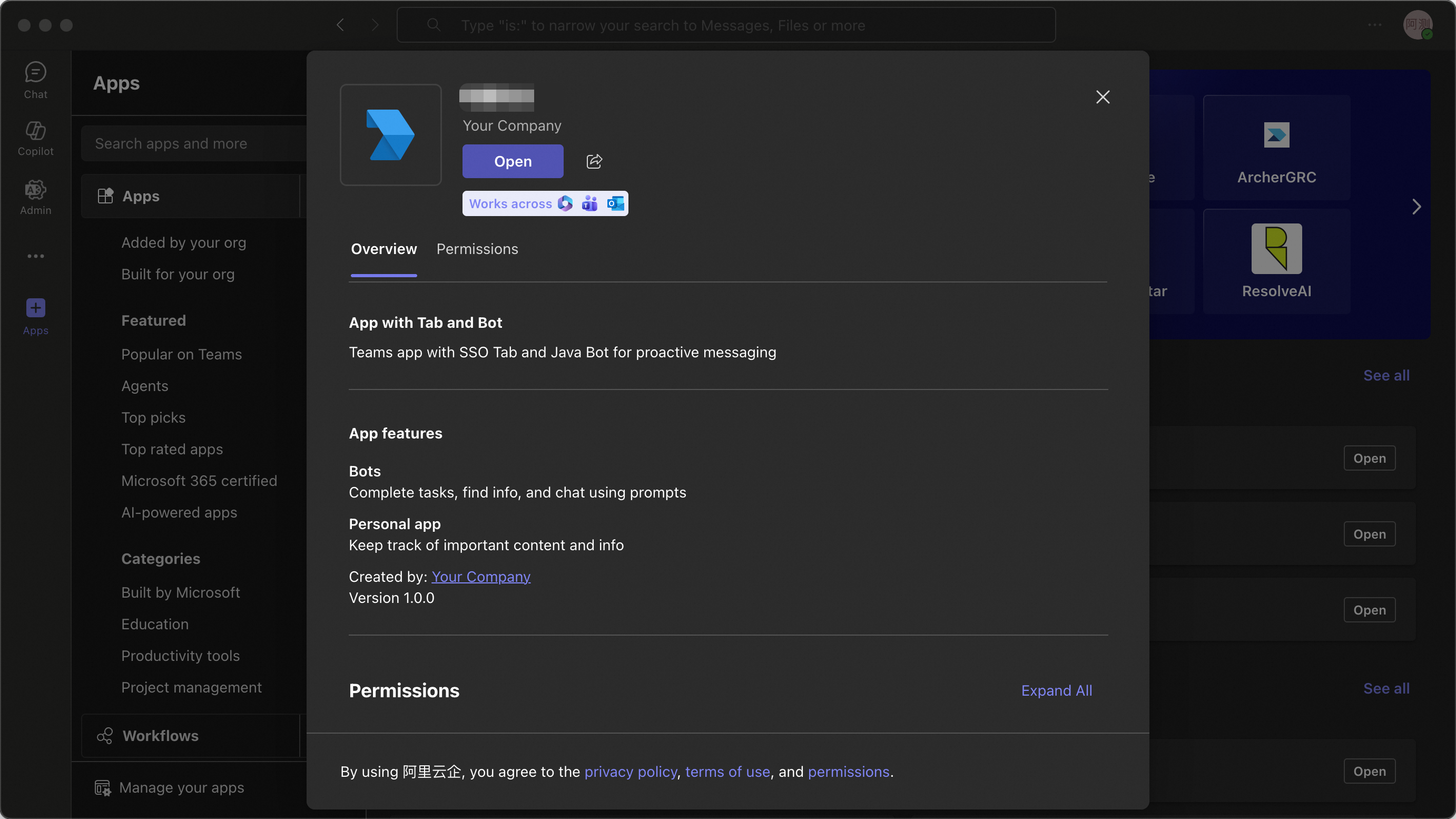The image size is (1456, 819).
Task: Switch to the Permissions tab
Action: click(477, 249)
